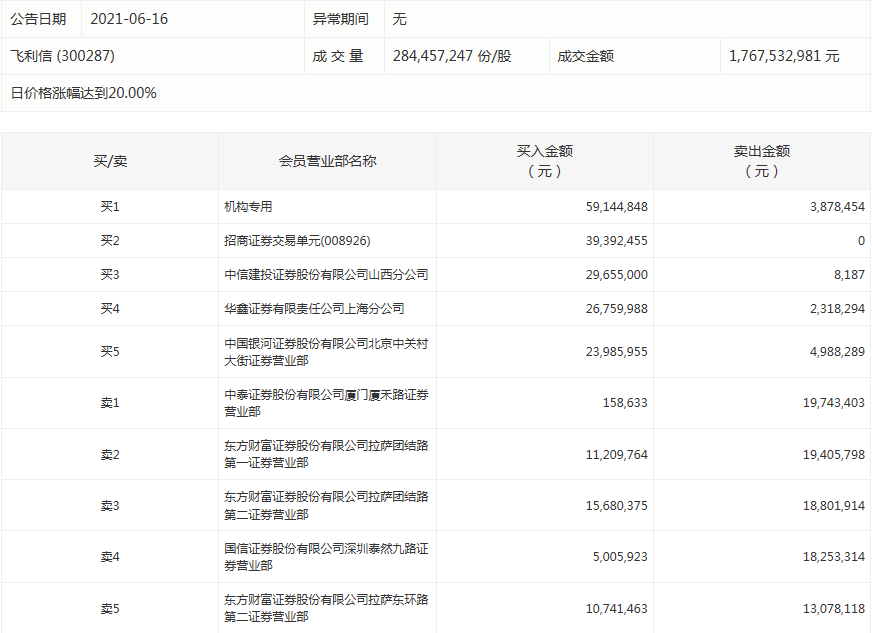This screenshot has width=873, height=633.
Task: Click the 买入金额（元） column header
Action: point(545,161)
